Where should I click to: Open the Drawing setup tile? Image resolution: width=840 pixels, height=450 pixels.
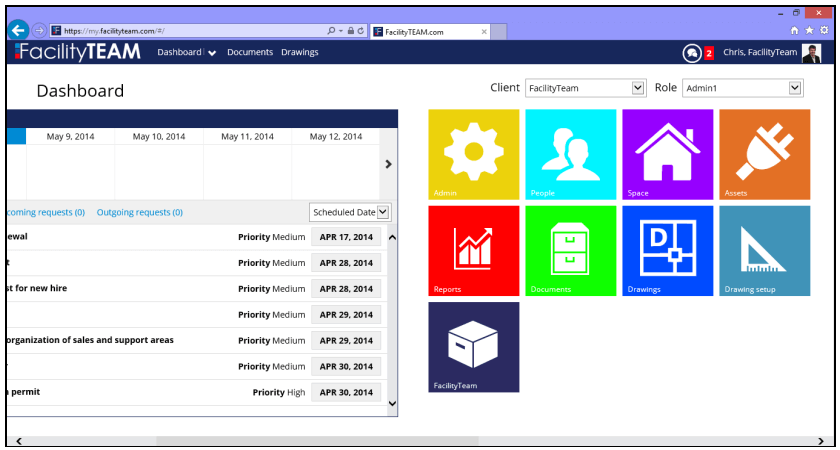coord(764,251)
